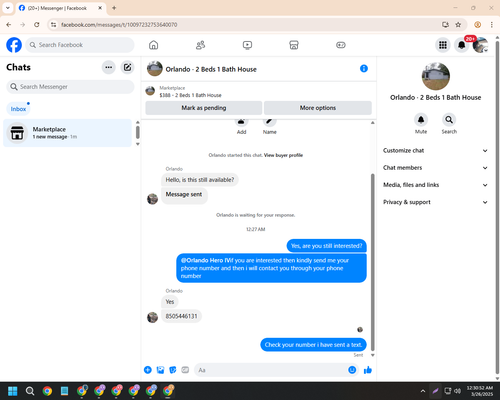Screen dimensions: 500x400
Task: Open Chats options three-dot button
Action: (x=109, y=67)
